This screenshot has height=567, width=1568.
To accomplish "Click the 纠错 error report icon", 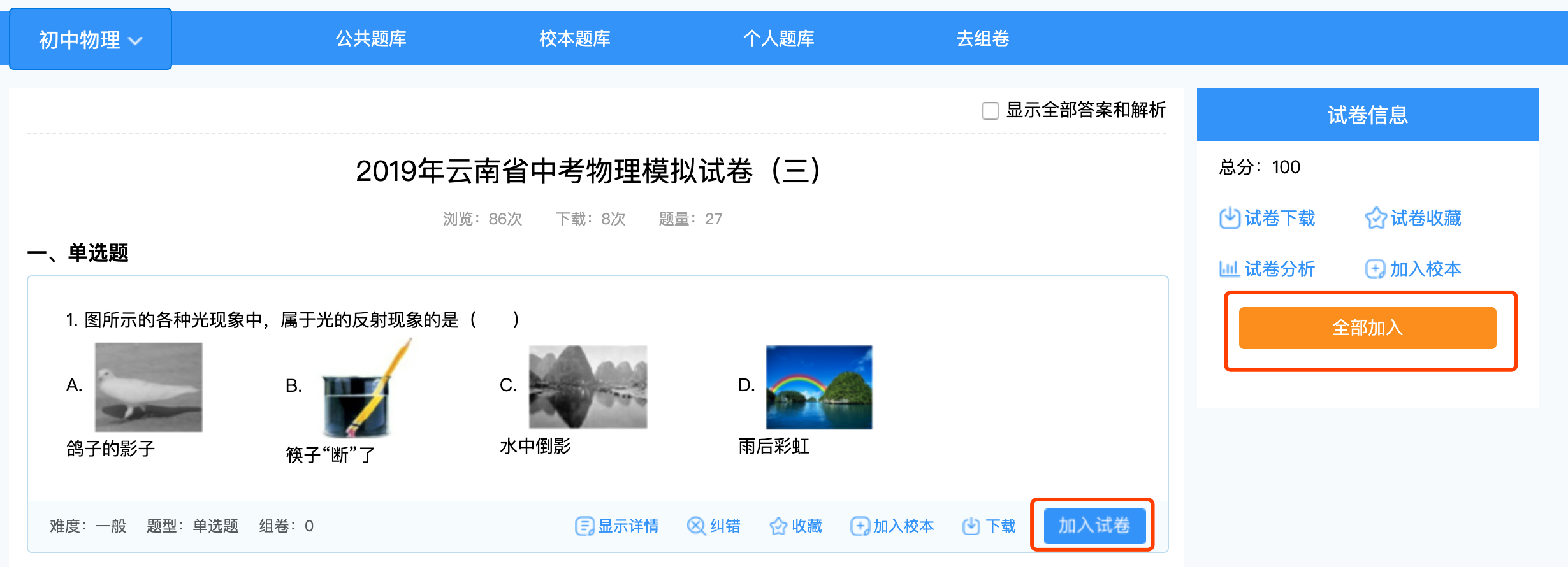I will click(x=696, y=526).
